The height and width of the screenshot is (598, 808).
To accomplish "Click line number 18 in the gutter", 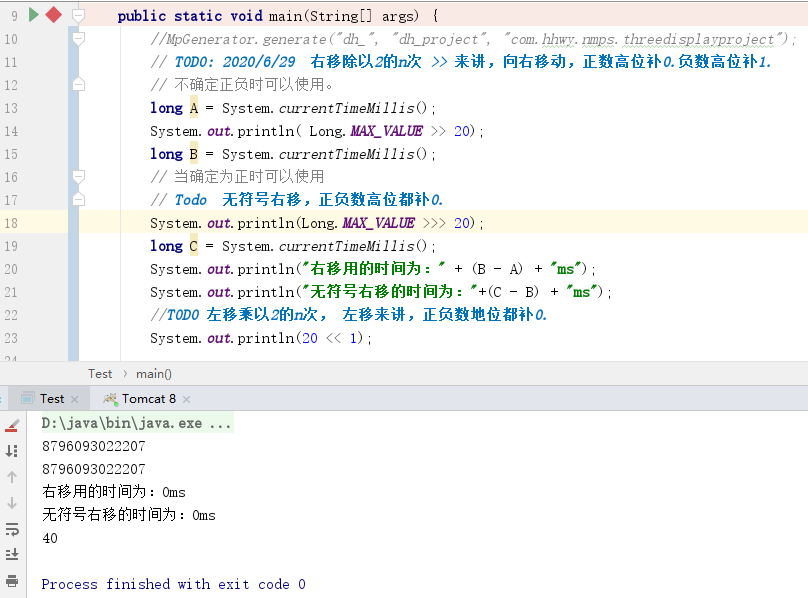I will [x=11, y=223].
